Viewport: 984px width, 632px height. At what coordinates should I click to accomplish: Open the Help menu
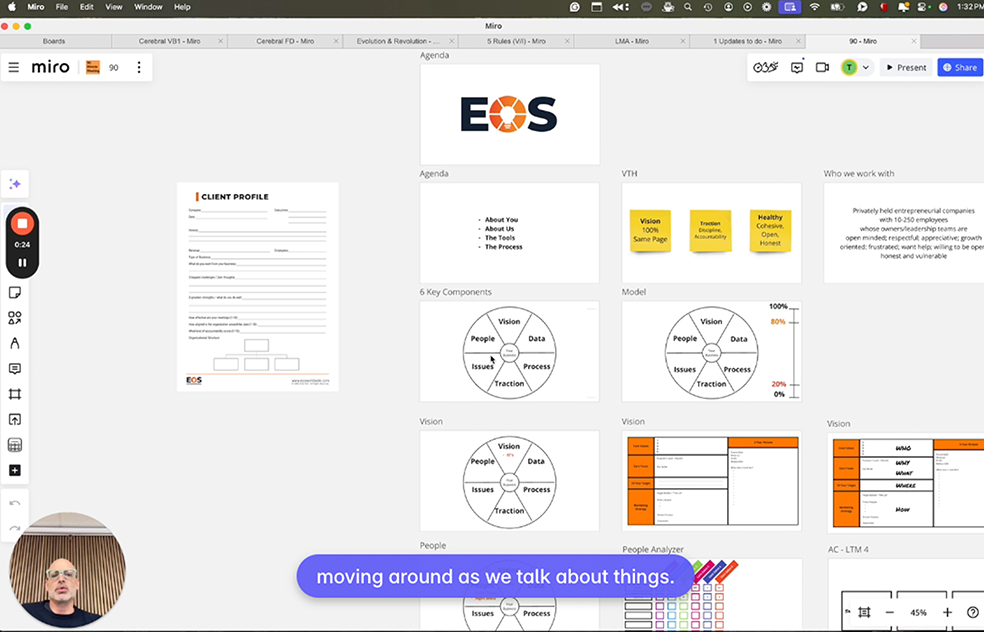182,7
